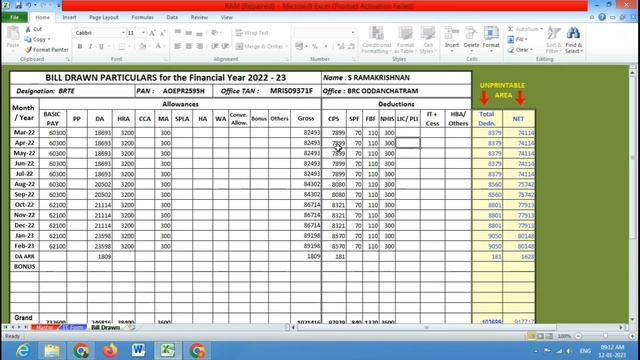Open Conditional Formatting menu

pos(376,40)
